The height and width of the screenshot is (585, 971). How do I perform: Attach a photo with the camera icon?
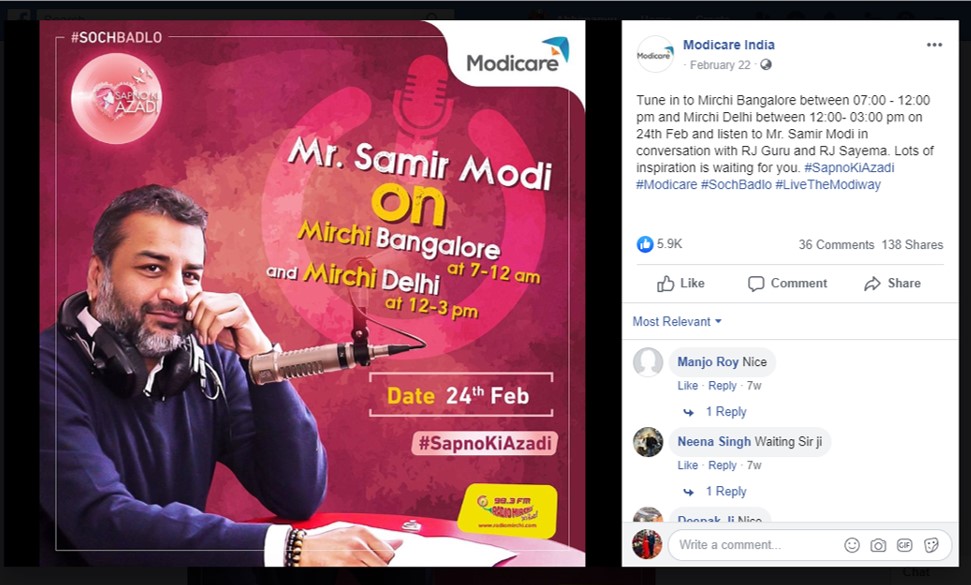877,545
